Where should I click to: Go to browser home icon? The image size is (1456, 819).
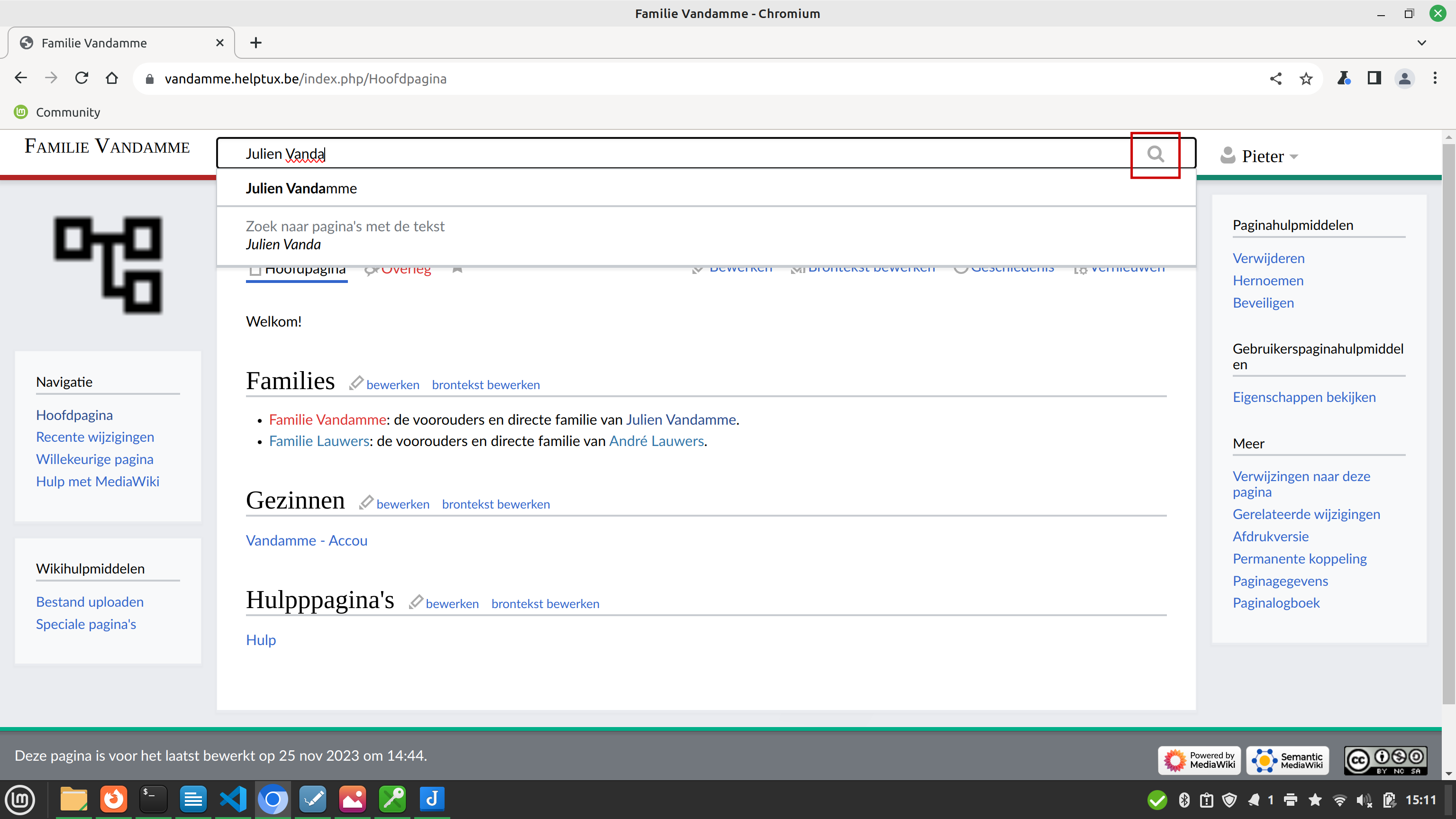[x=112, y=78]
